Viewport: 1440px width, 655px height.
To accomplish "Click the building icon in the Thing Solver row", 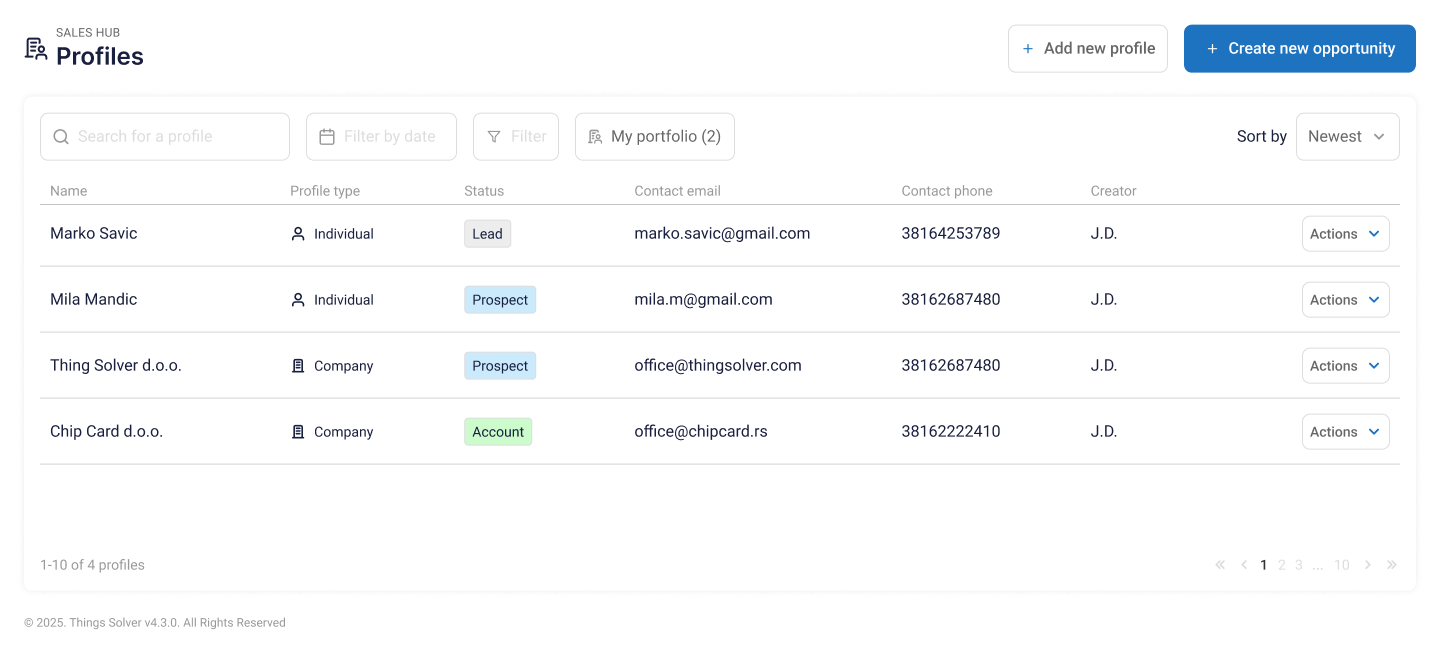I will (x=298, y=366).
